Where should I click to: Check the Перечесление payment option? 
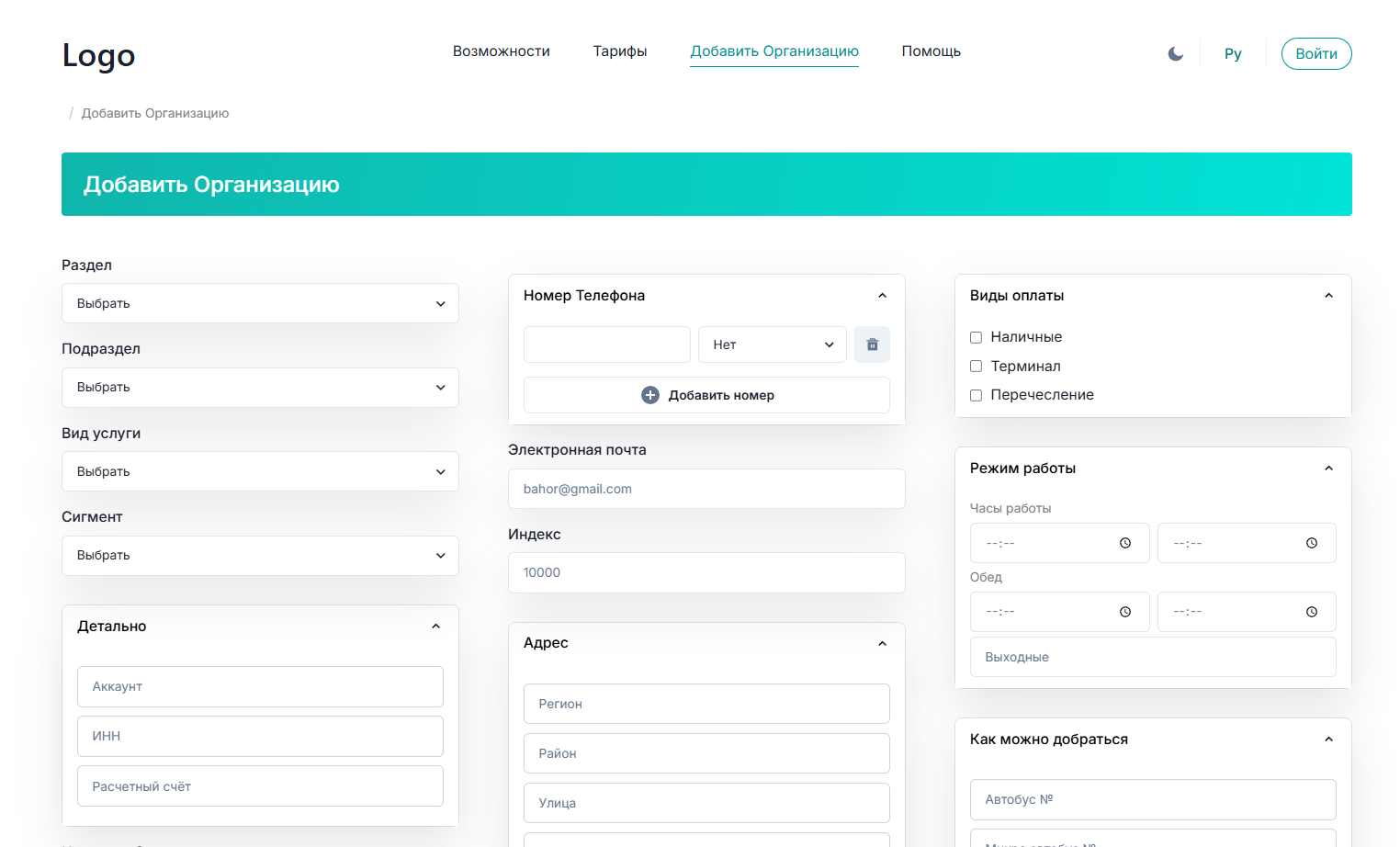pos(976,395)
